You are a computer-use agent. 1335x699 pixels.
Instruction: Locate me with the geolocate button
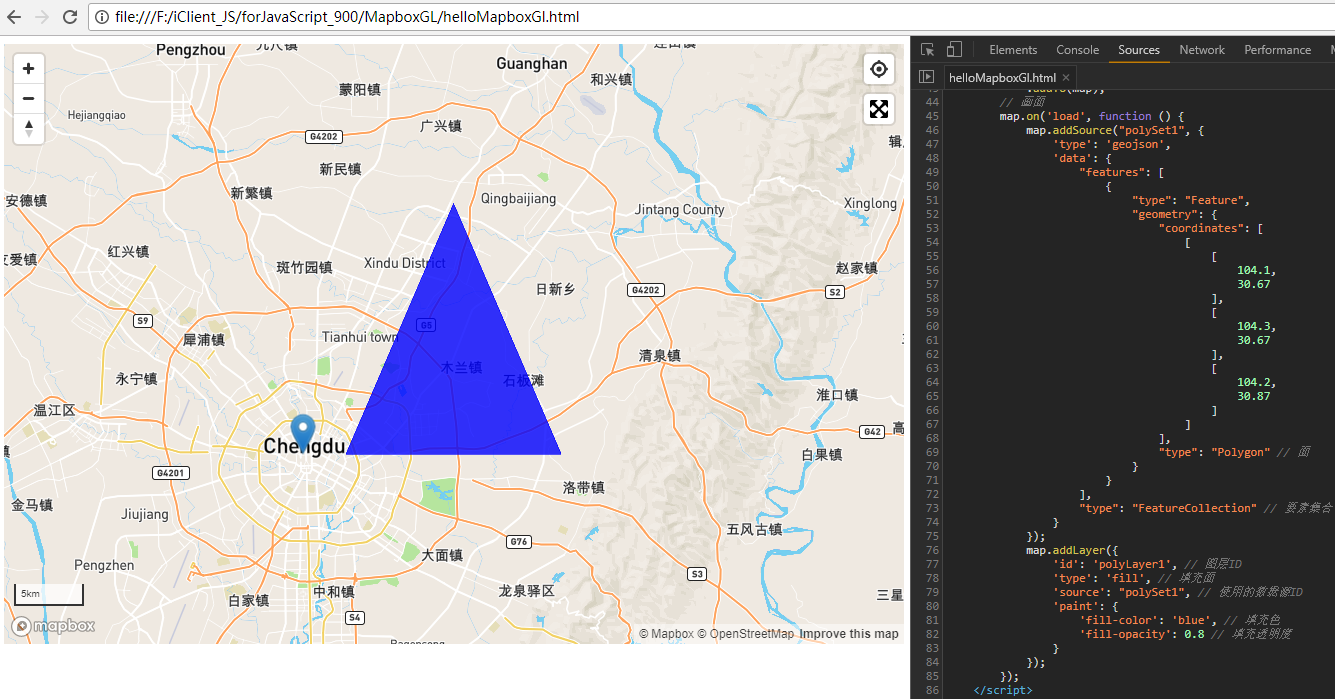879,69
